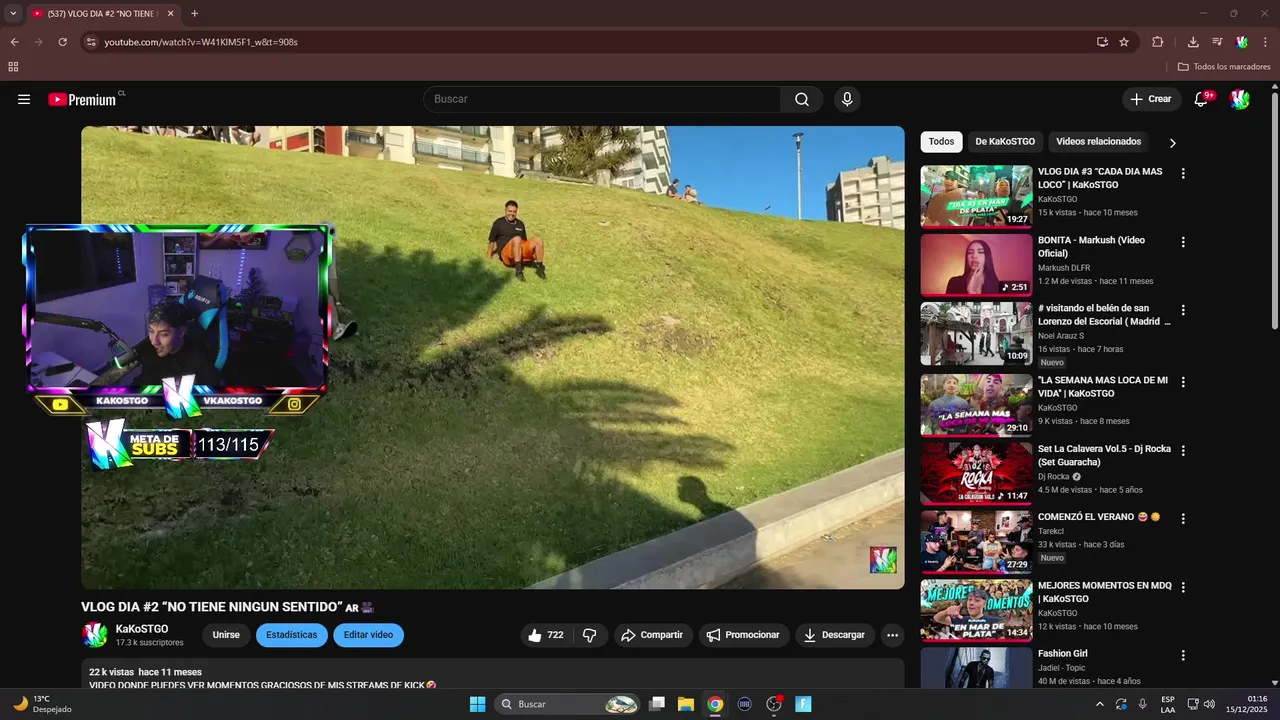Open more actions ellipsis below video

coord(892,635)
